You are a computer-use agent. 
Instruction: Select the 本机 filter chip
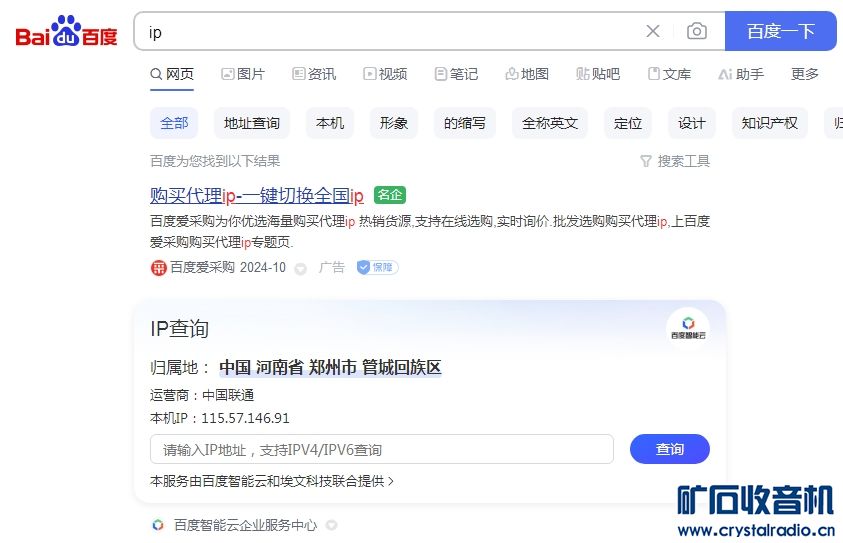pyautogui.click(x=330, y=123)
